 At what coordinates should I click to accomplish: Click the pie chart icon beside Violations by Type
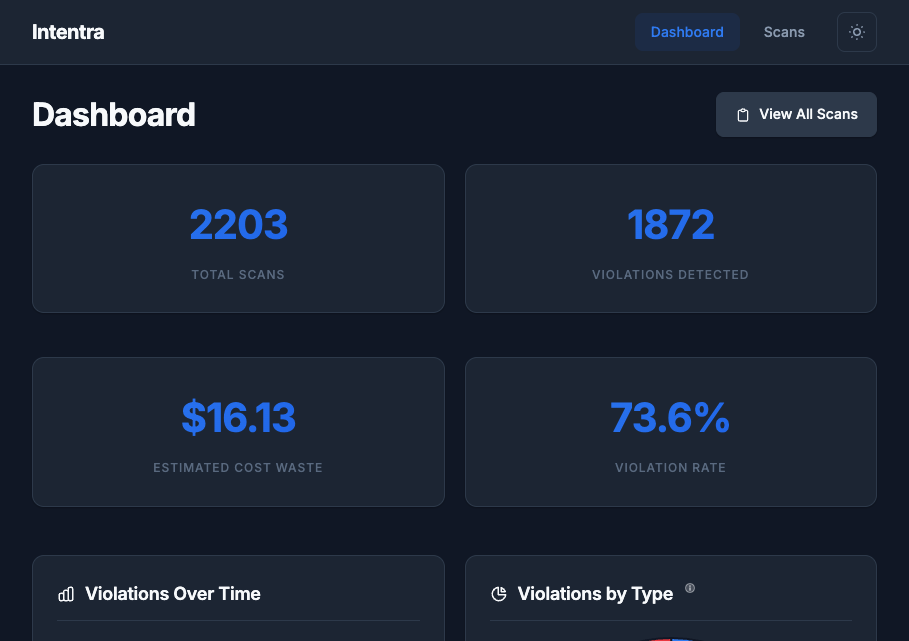pos(499,594)
